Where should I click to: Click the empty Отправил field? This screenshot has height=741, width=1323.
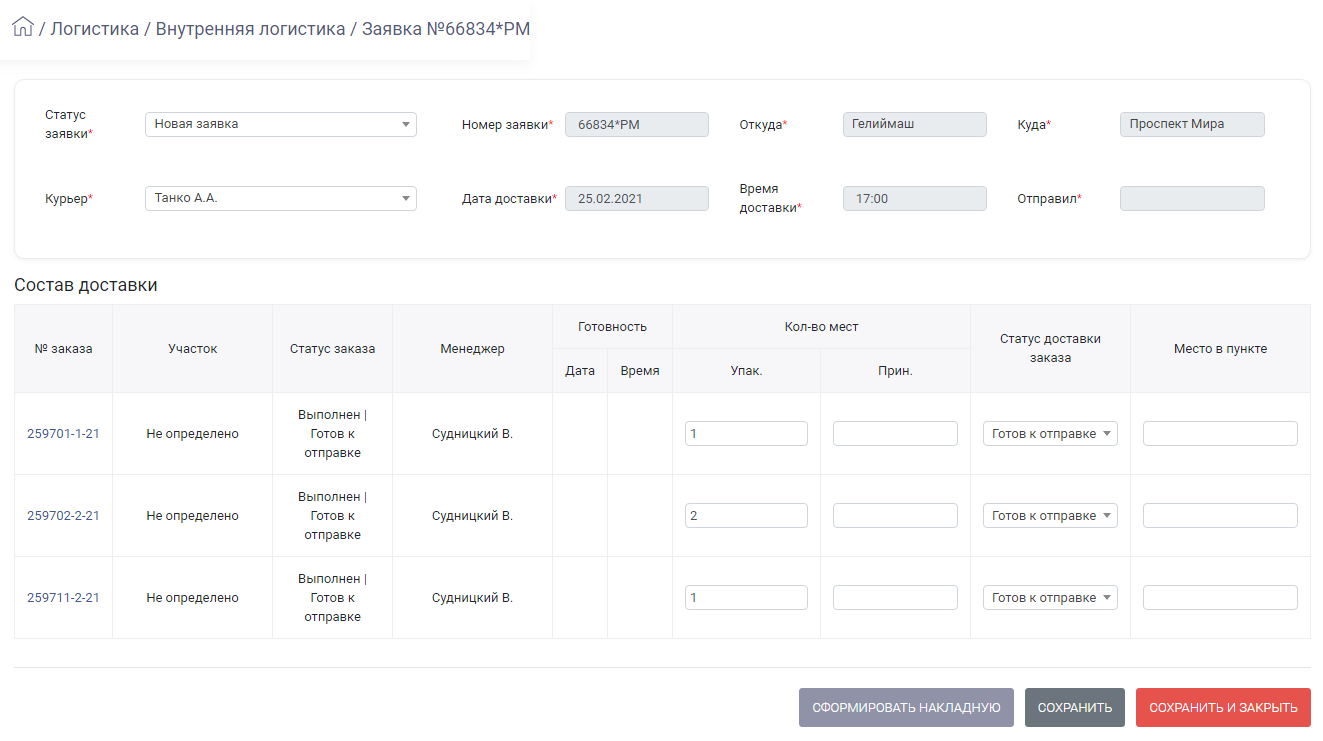pos(1192,198)
